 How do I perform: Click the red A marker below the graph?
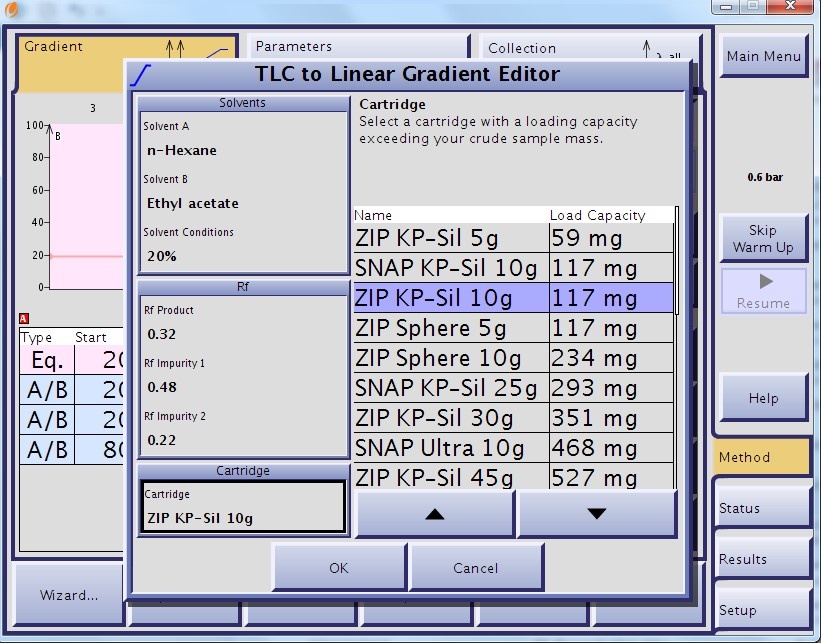24,318
